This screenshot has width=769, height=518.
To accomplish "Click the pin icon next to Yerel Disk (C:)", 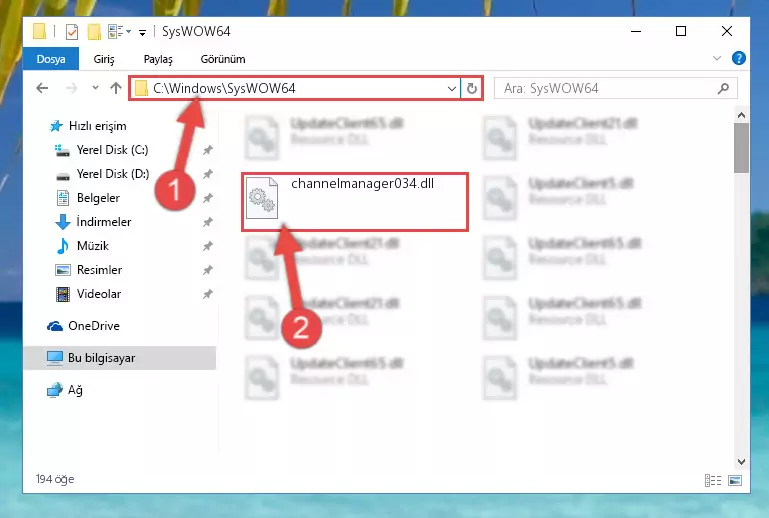I will tap(208, 150).
